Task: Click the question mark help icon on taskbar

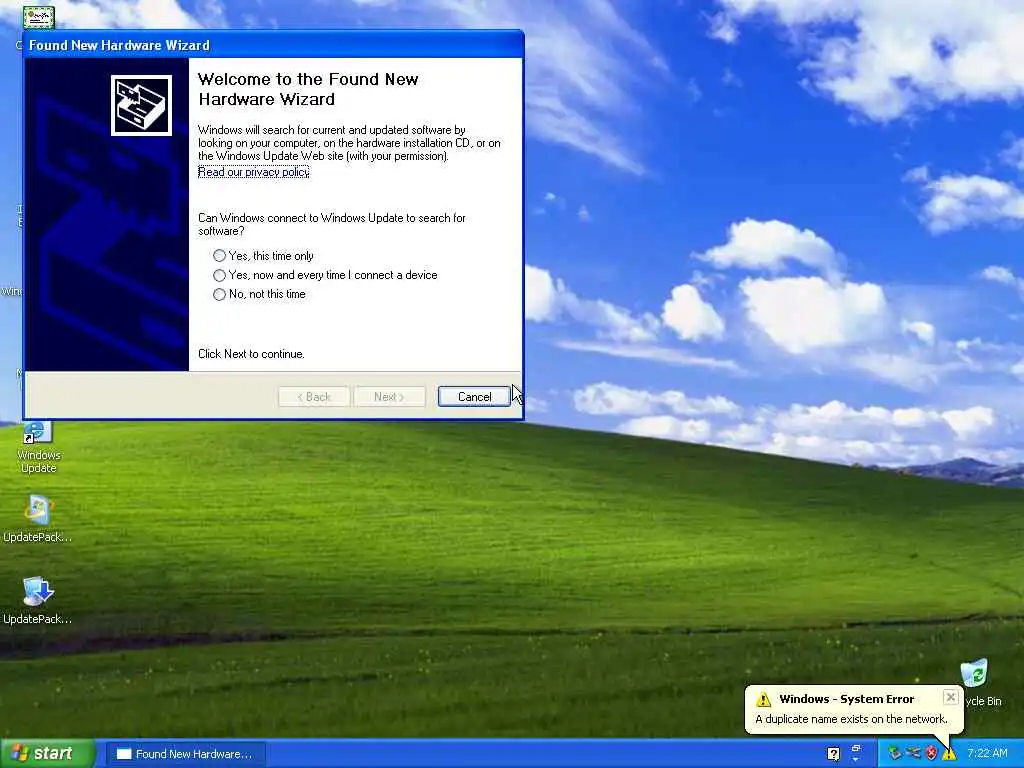Action: pos(833,754)
